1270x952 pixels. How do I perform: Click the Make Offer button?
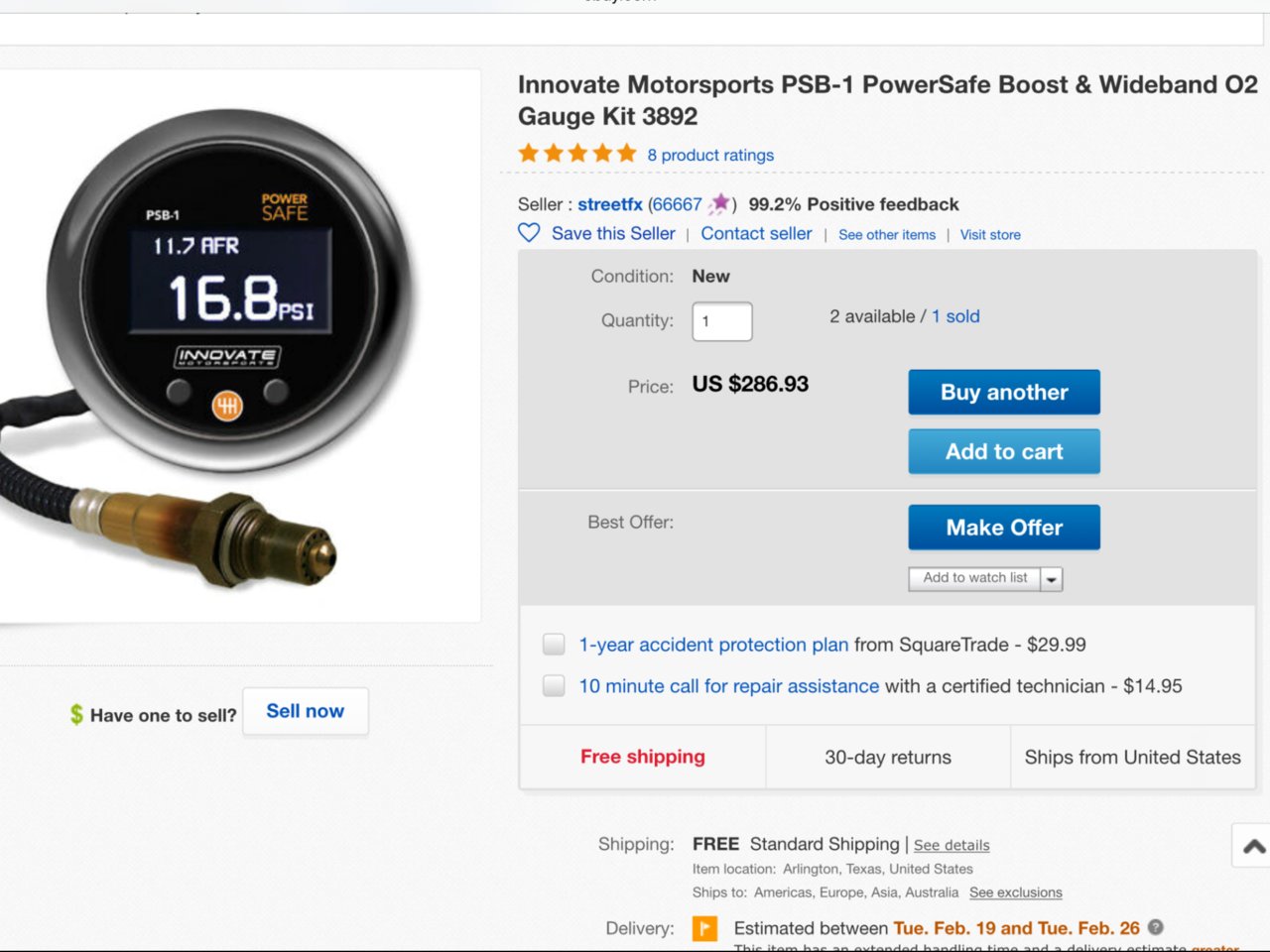[x=1004, y=528]
